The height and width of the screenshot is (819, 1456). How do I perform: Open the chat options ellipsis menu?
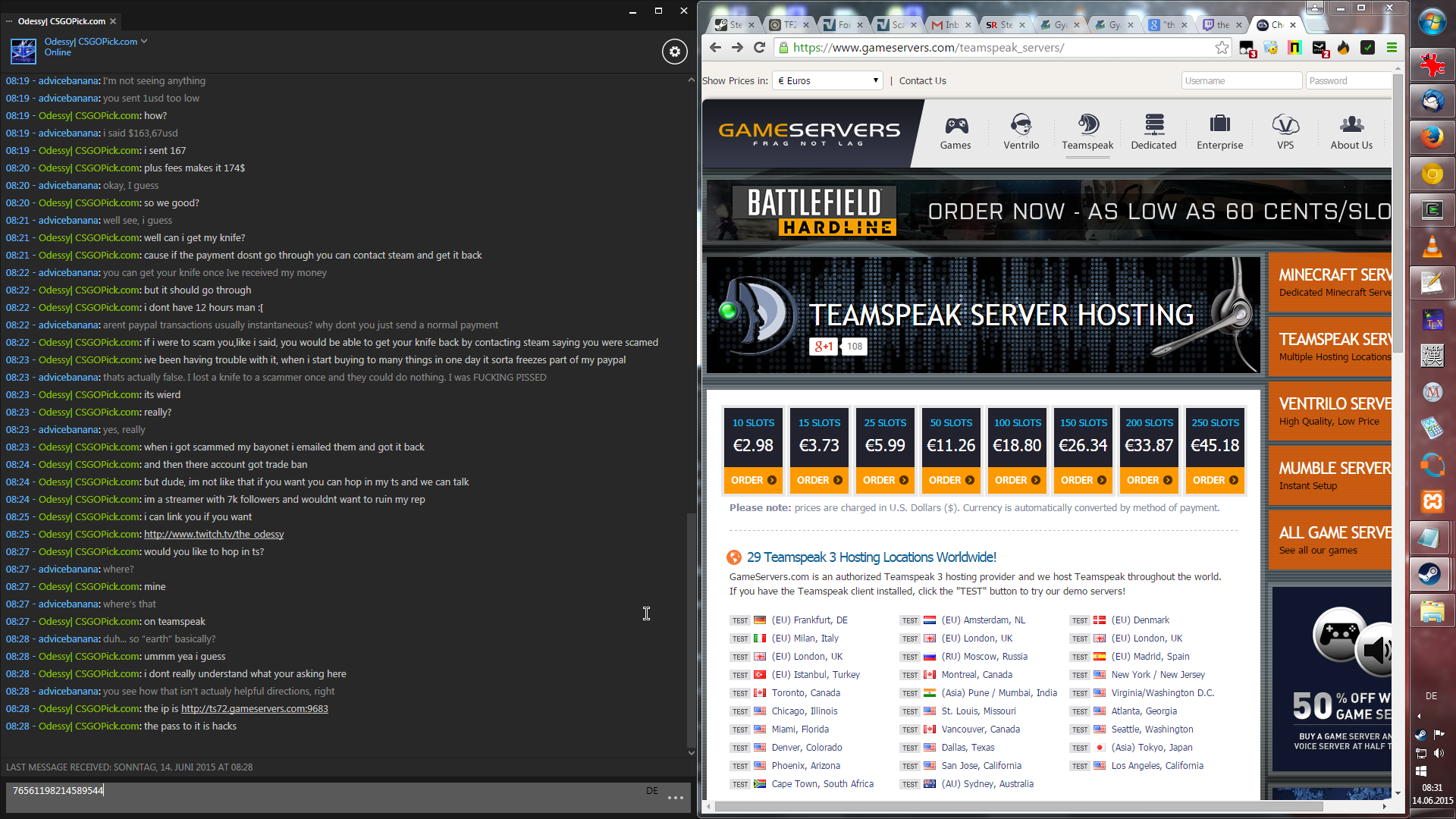click(675, 798)
